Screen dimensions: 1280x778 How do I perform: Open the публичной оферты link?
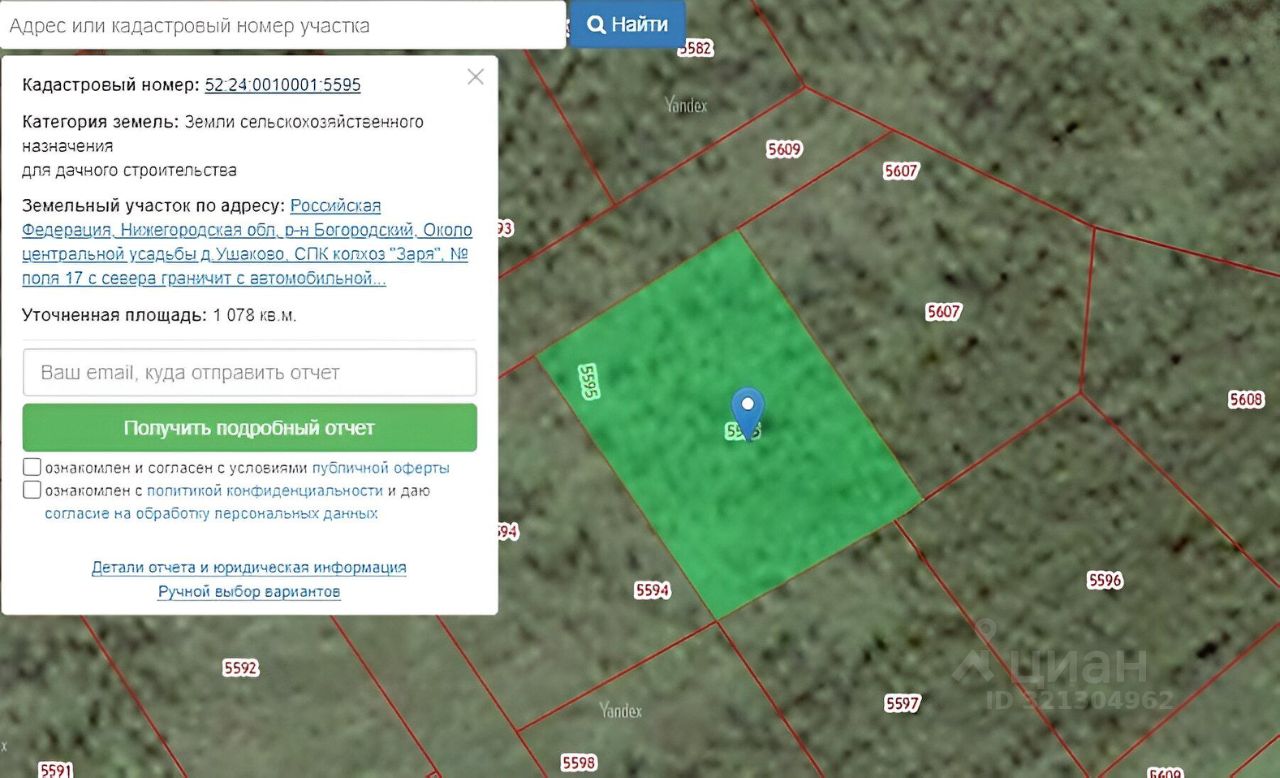coord(381,468)
